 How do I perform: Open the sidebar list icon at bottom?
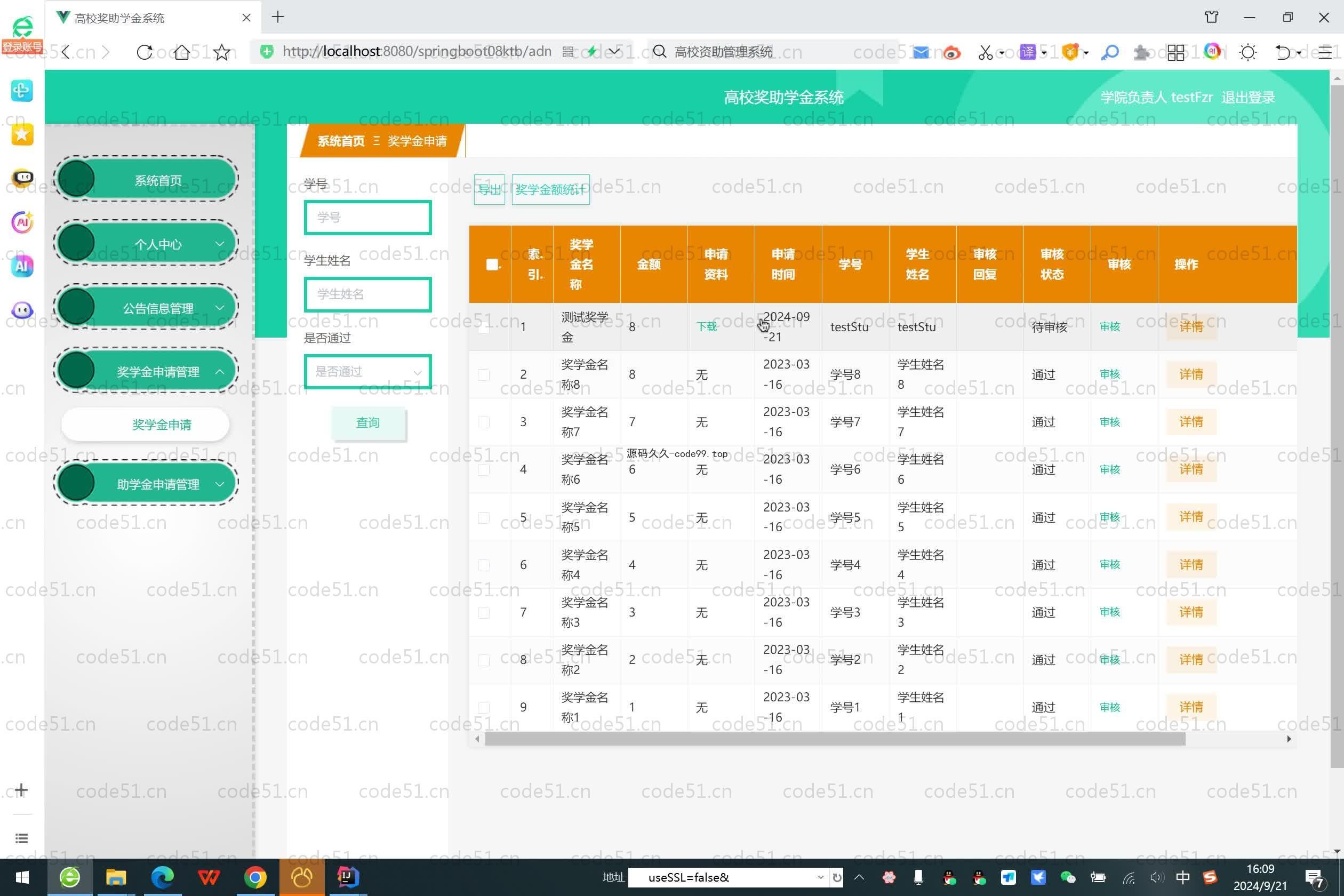[21, 838]
